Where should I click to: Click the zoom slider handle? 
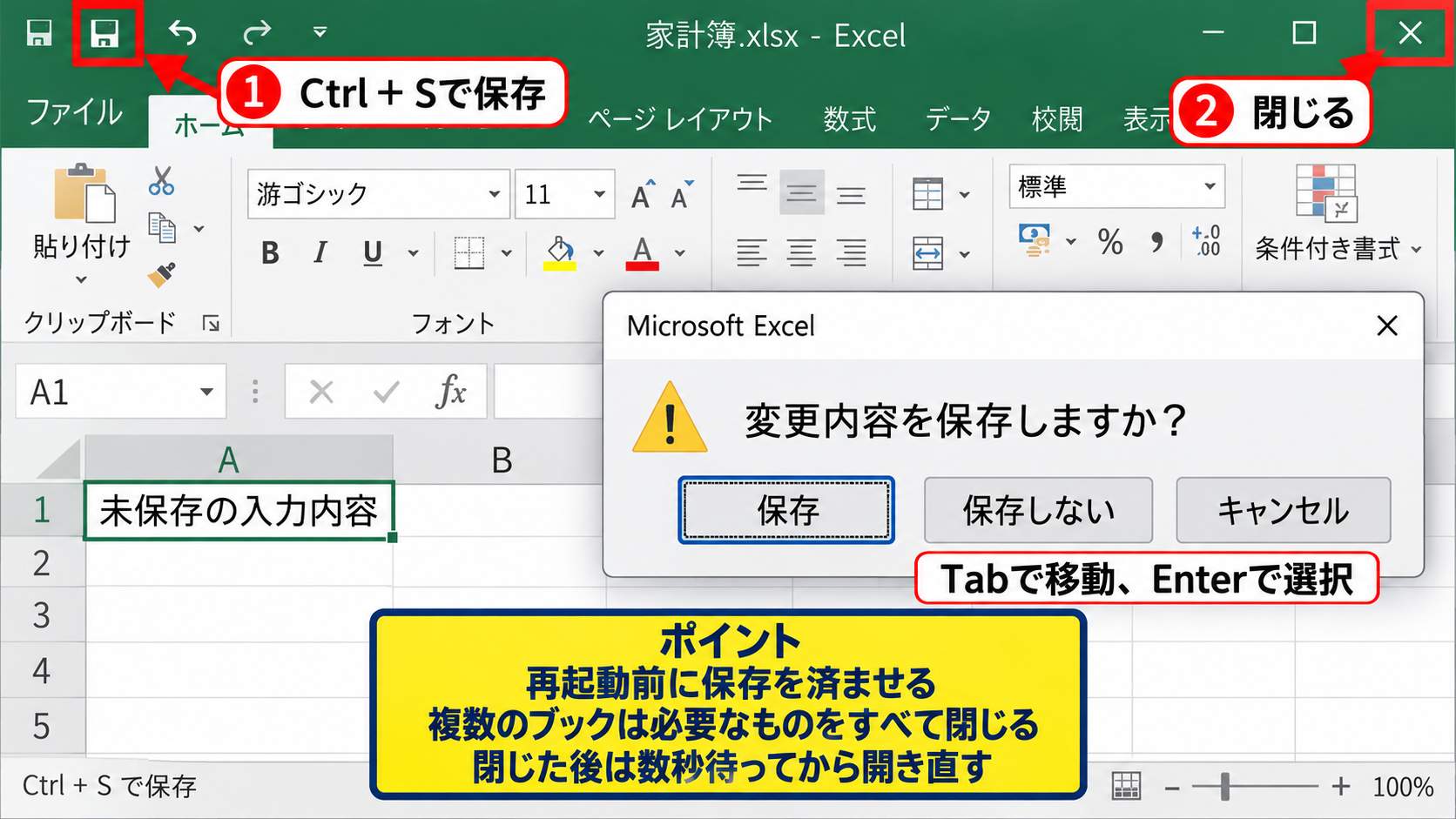click(x=1225, y=786)
